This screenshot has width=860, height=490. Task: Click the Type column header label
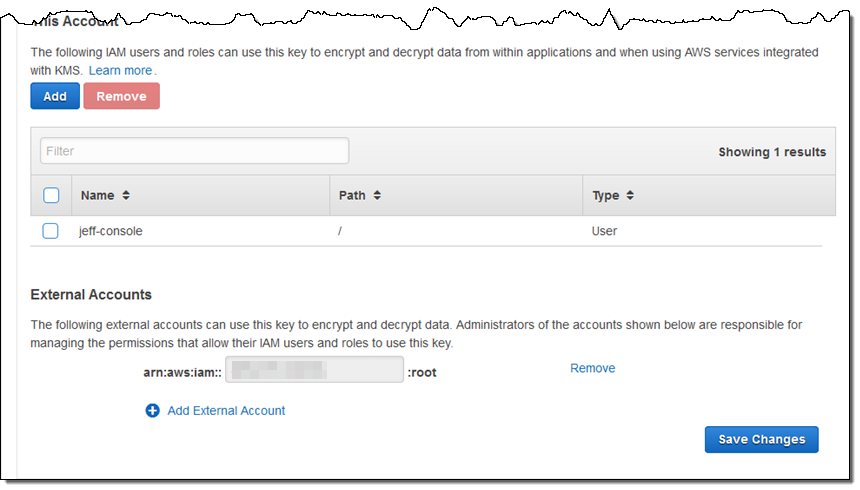point(605,196)
